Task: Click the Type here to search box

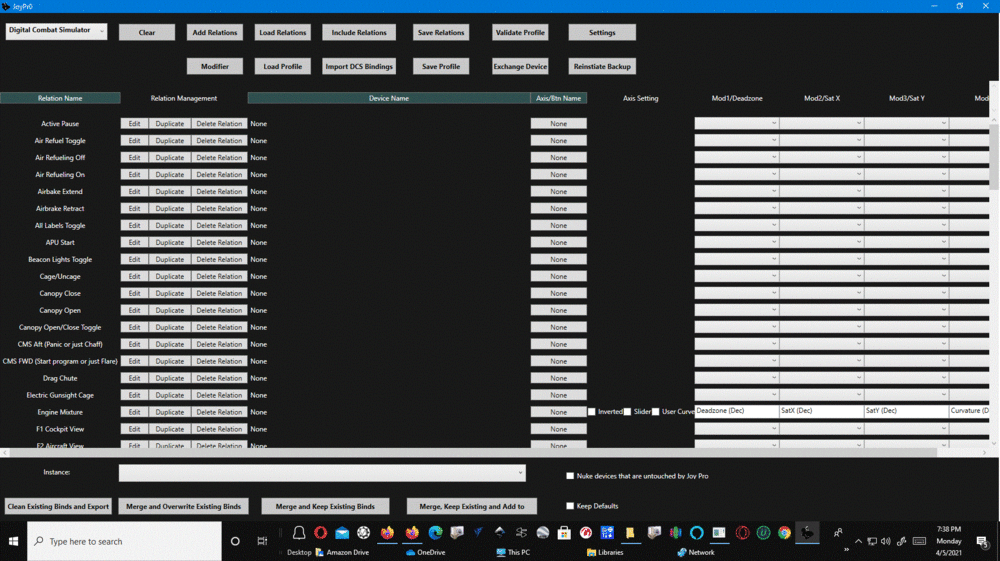Action: pyautogui.click(x=124, y=541)
